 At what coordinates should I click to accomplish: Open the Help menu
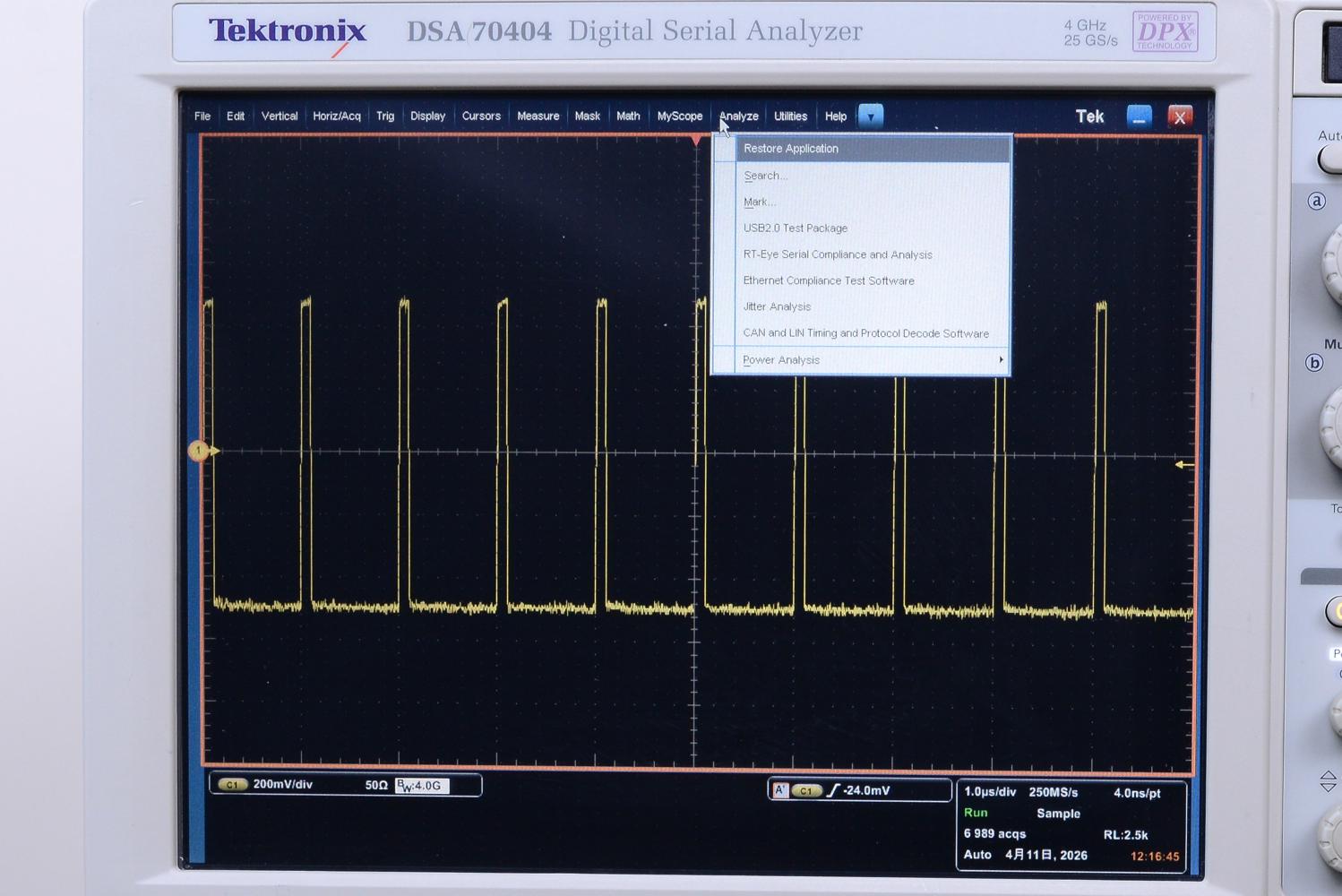pos(836,116)
